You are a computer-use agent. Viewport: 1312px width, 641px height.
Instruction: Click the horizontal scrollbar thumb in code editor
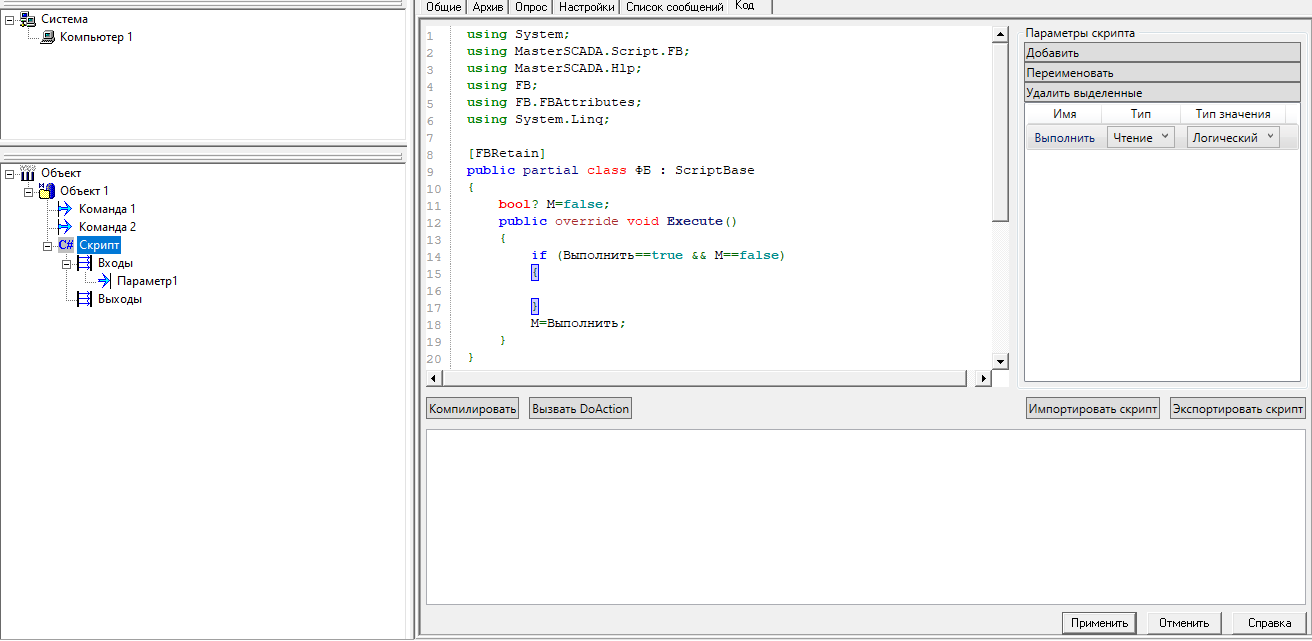click(x=705, y=378)
